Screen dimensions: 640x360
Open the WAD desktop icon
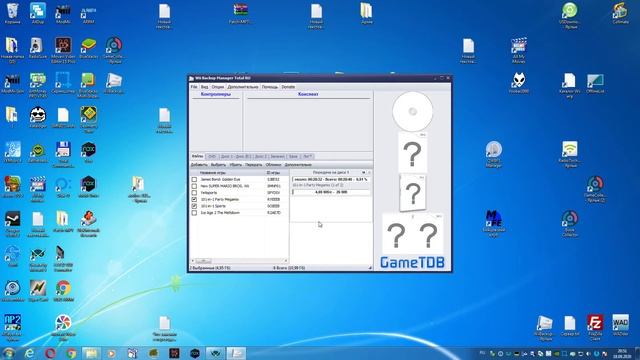[x=620, y=325]
